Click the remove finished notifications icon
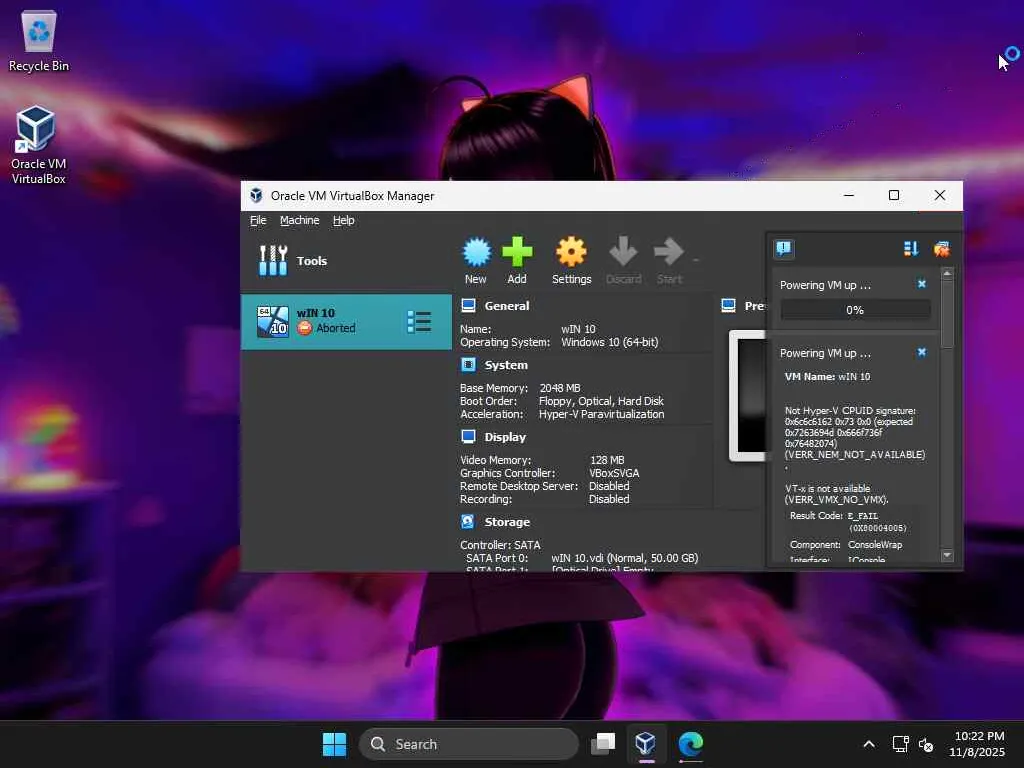This screenshot has width=1024, height=768. tap(941, 248)
